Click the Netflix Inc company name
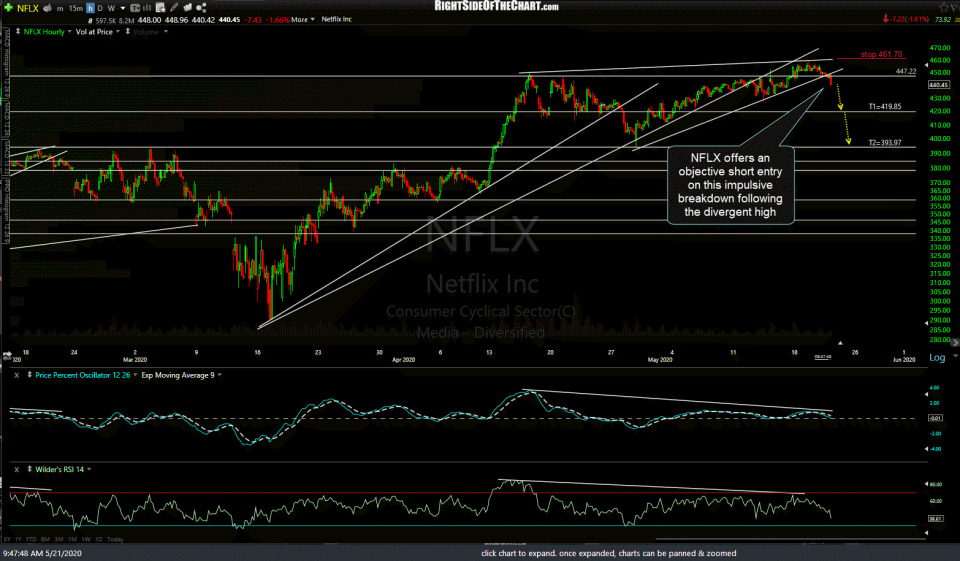960x561 pixels. [337, 20]
